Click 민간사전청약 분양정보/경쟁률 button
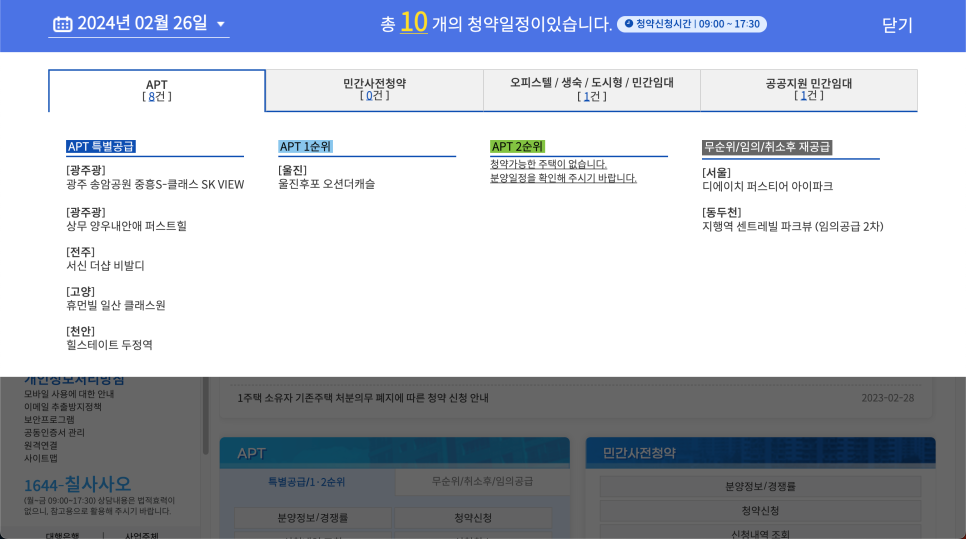Image resolution: width=966 pixels, height=539 pixels. click(760, 487)
